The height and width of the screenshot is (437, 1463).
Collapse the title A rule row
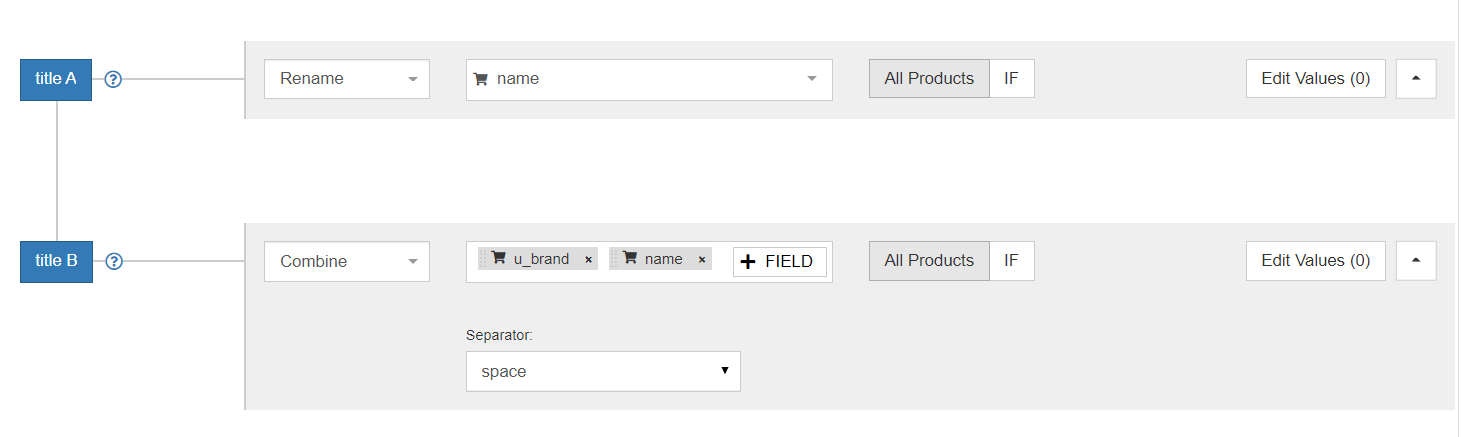point(1416,78)
